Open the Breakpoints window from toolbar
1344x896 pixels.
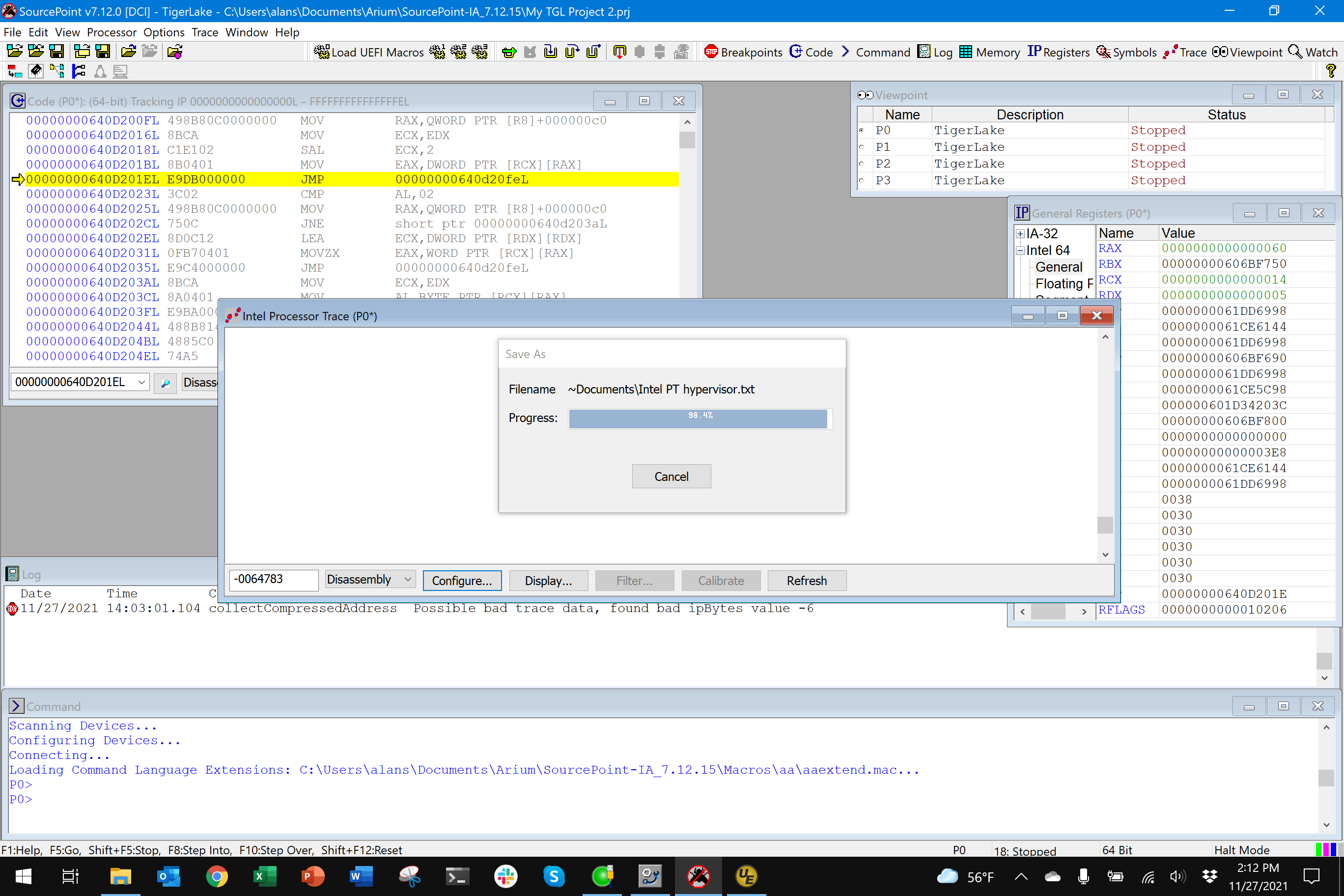point(743,52)
